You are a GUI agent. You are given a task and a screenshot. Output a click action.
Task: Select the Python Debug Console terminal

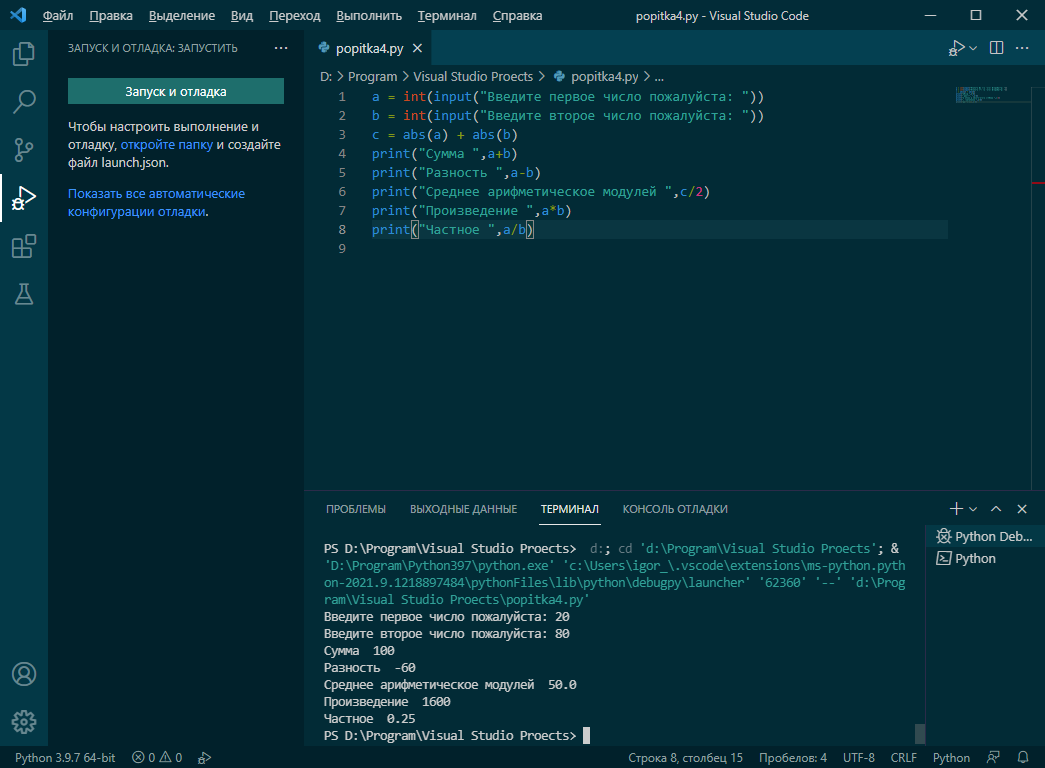tap(984, 535)
